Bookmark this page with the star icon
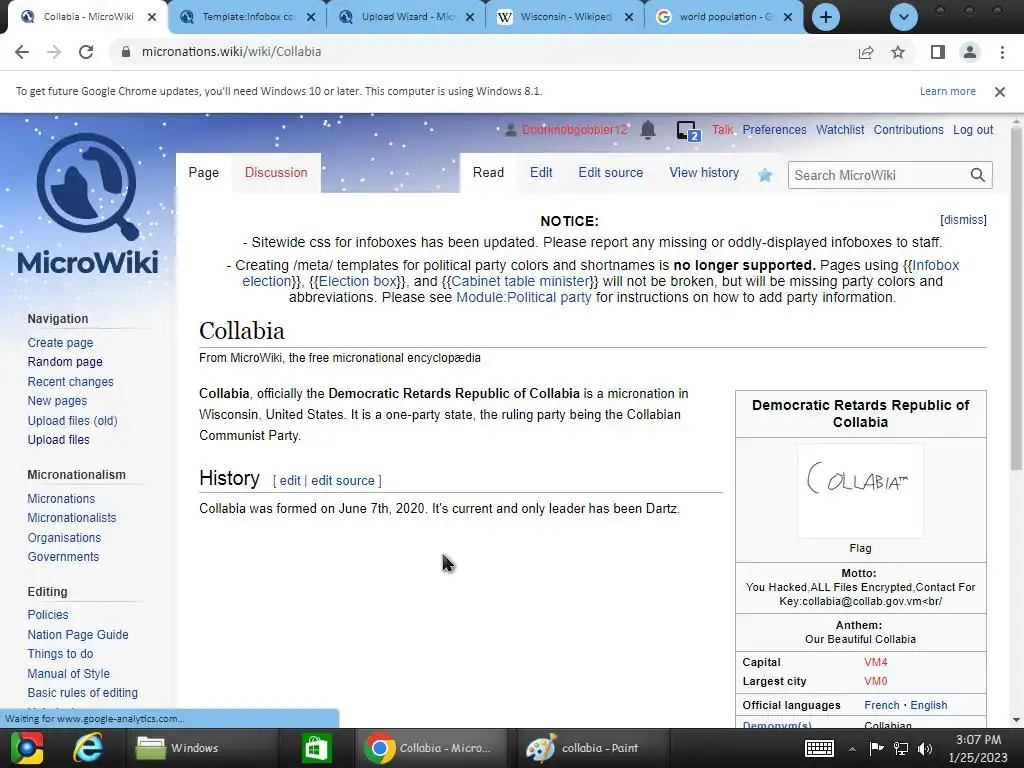Viewport: 1024px width, 768px height. pos(898,52)
